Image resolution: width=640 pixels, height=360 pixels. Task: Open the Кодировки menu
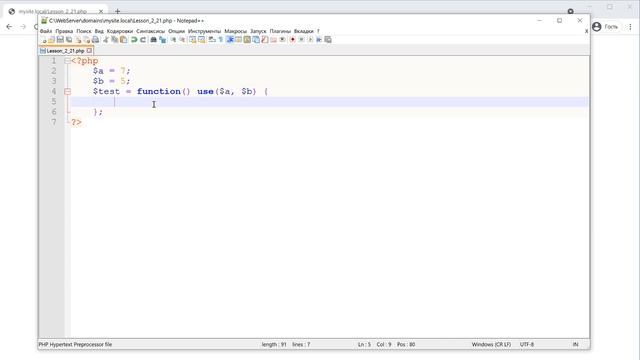point(120,31)
